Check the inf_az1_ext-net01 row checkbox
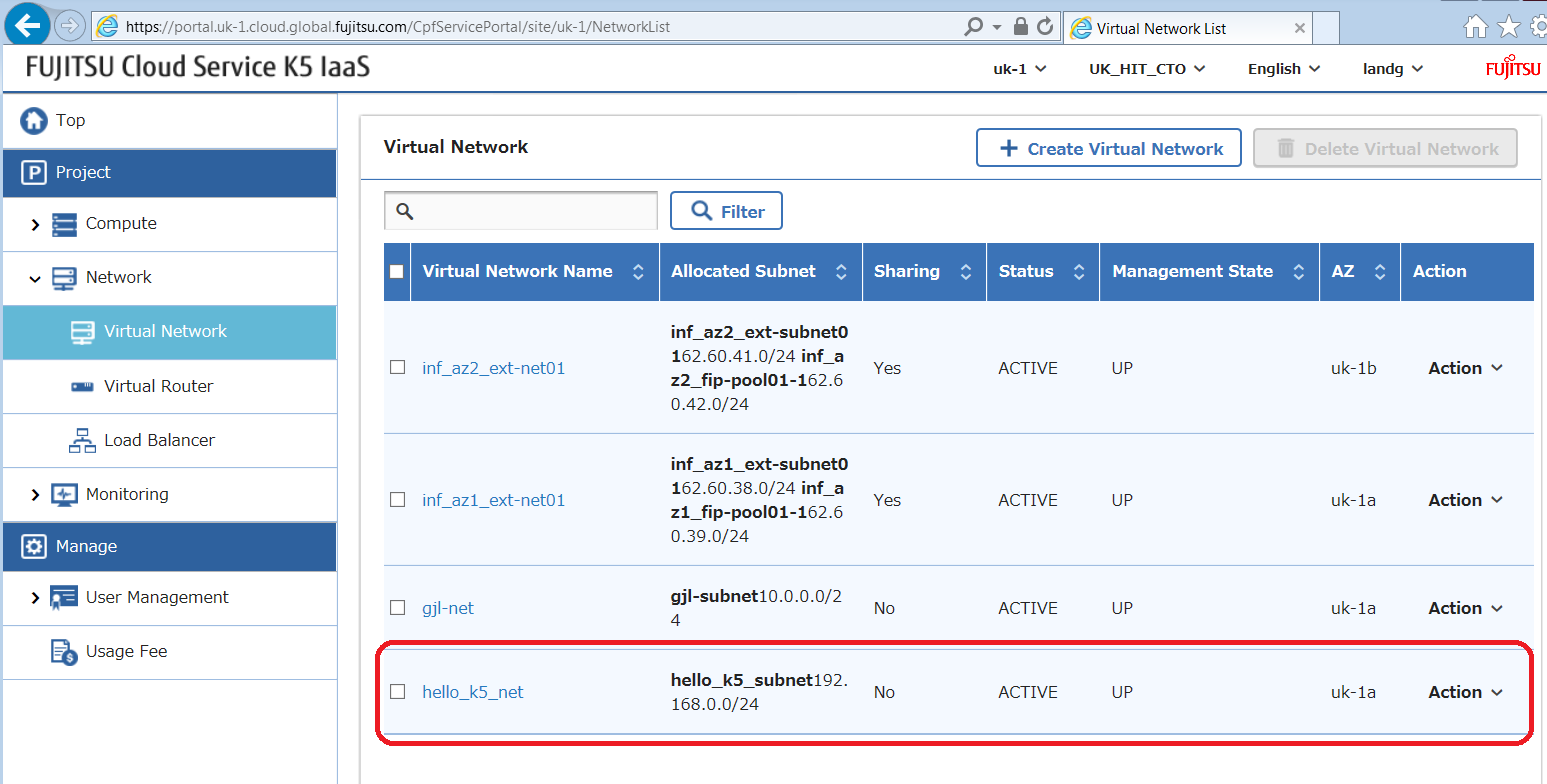Screen dimensions: 1547x784 tap(397, 499)
